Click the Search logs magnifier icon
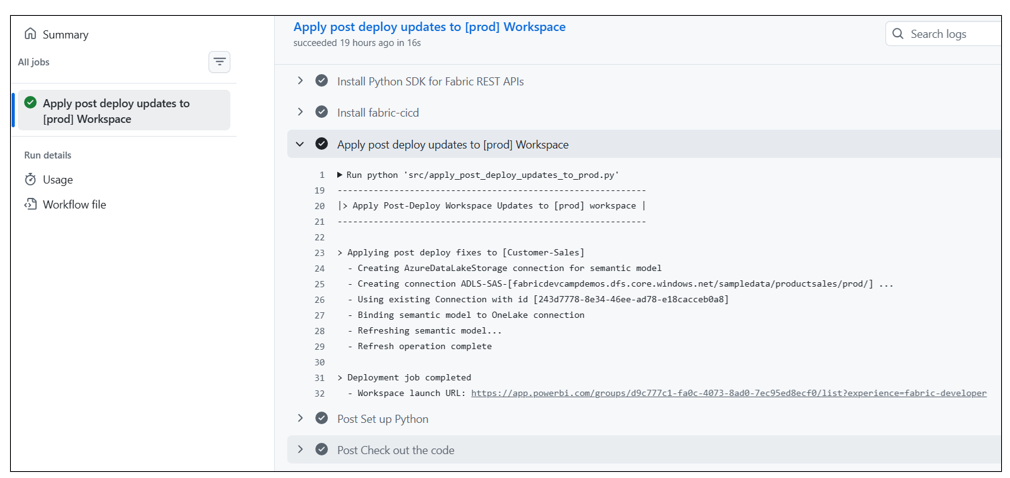This screenshot has height=478, width=1010. [898, 34]
